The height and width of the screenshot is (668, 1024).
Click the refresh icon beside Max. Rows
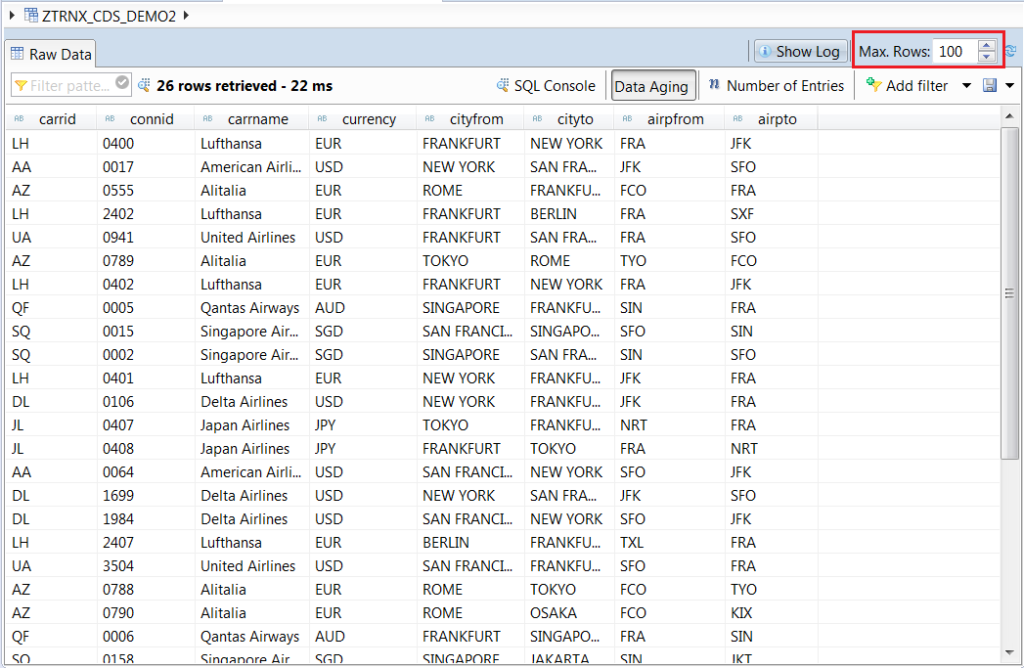click(1011, 51)
